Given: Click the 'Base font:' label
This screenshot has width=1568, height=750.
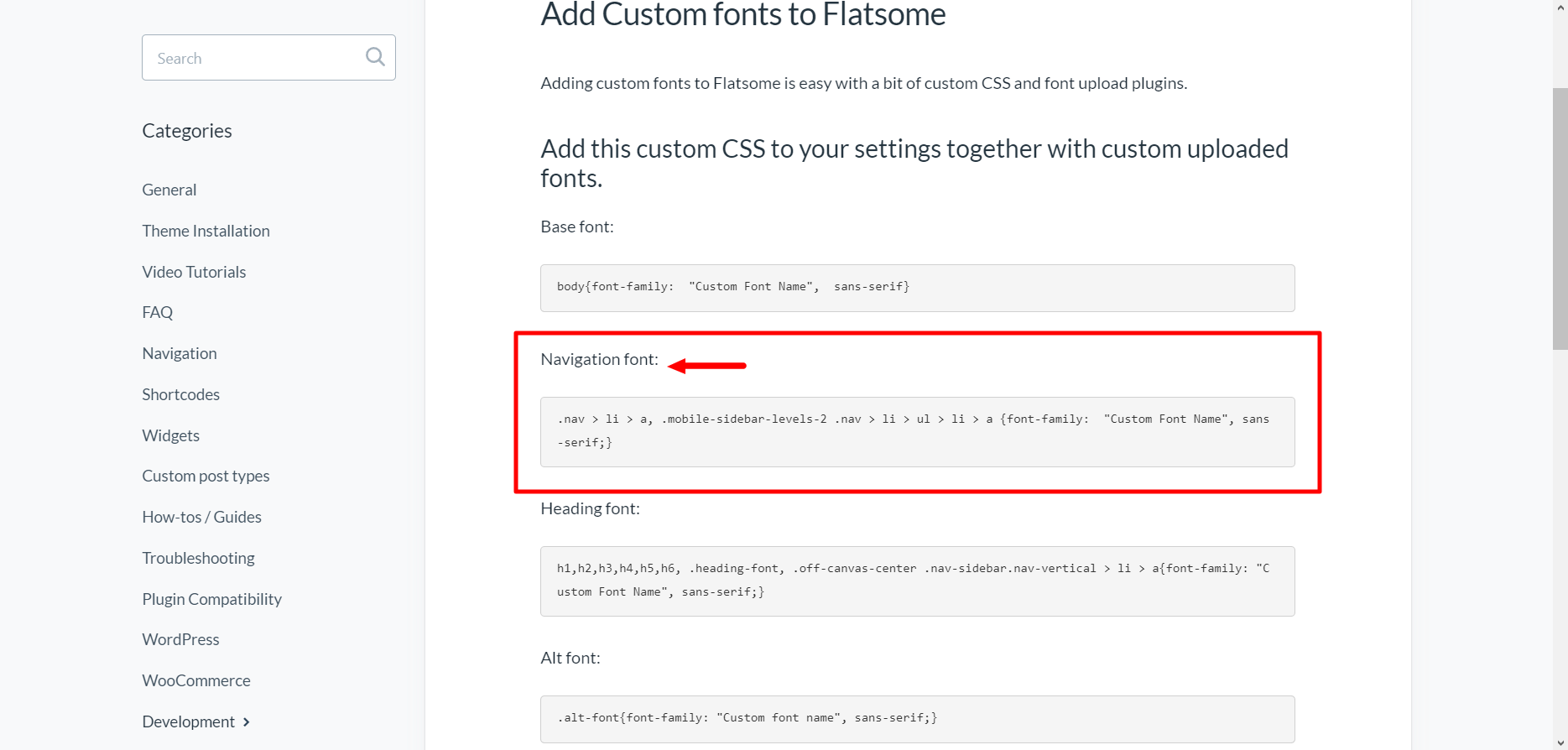Looking at the screenshot, I should [x=577, y=227].
